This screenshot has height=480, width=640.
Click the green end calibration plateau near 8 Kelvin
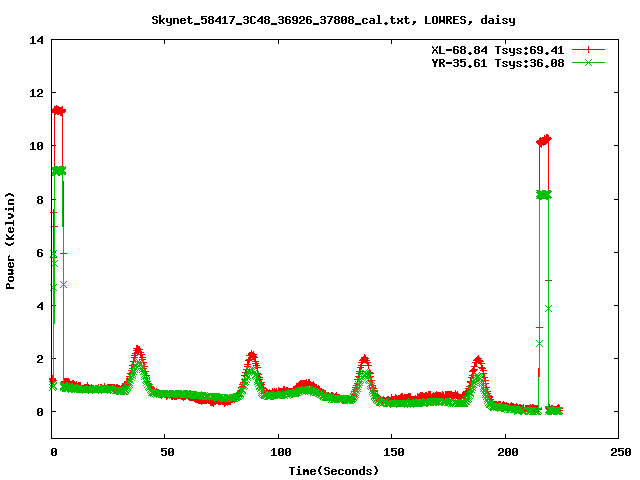click(x=544, y=195)
